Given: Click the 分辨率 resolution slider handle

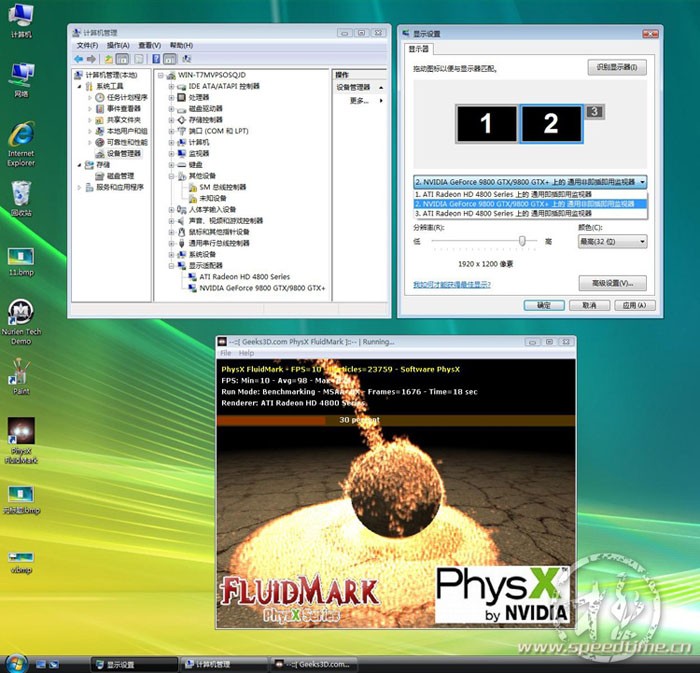Looking at the screenshot, I should [522, 241].
